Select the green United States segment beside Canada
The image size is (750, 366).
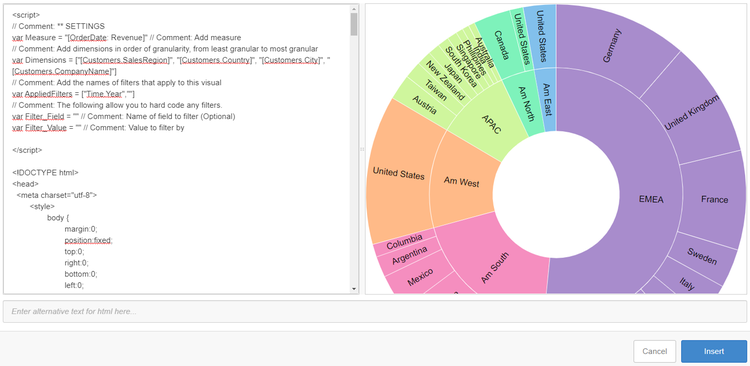click(522, 39)
